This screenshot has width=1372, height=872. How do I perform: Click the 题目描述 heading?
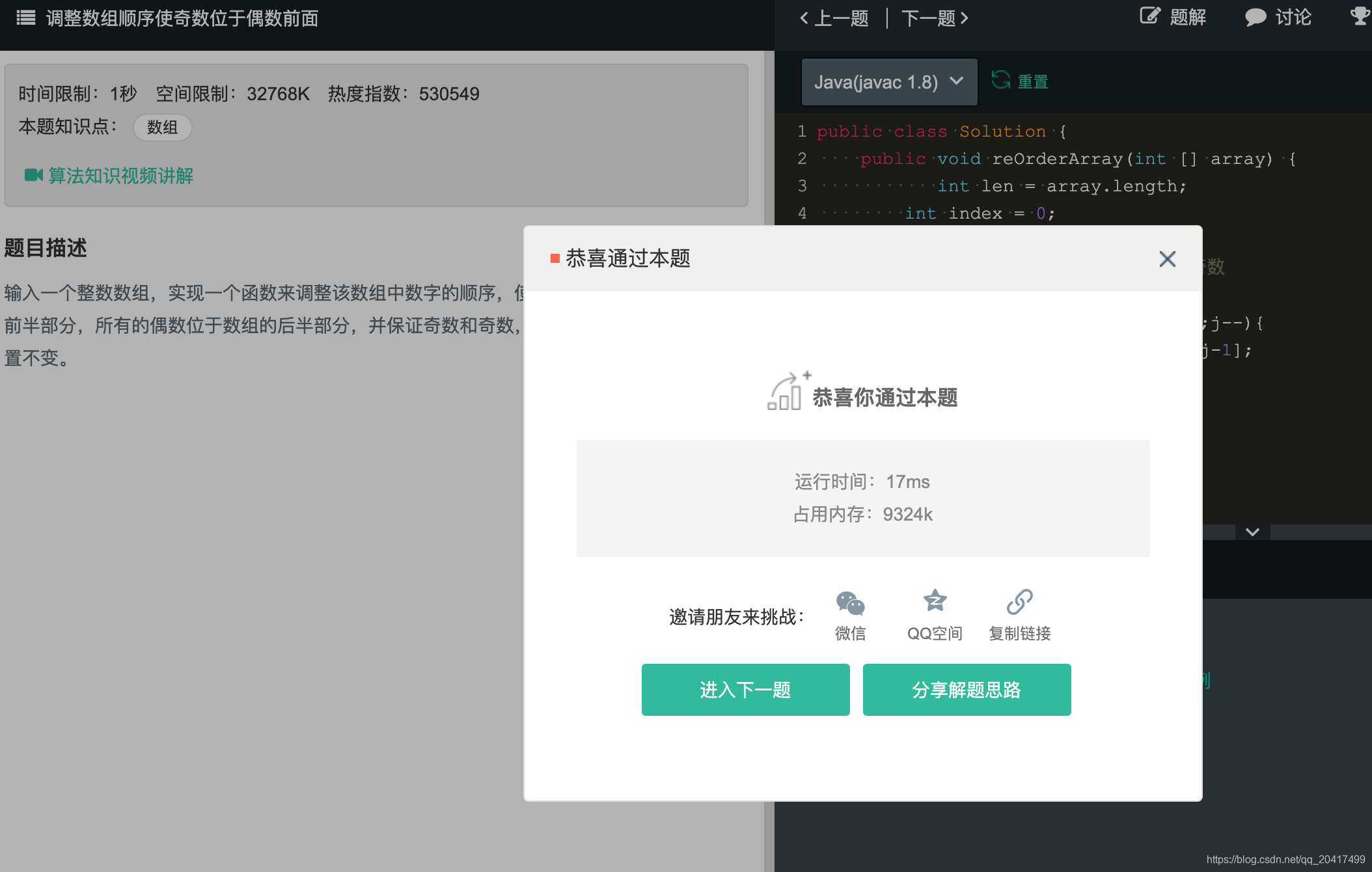(x=46, y=248)
